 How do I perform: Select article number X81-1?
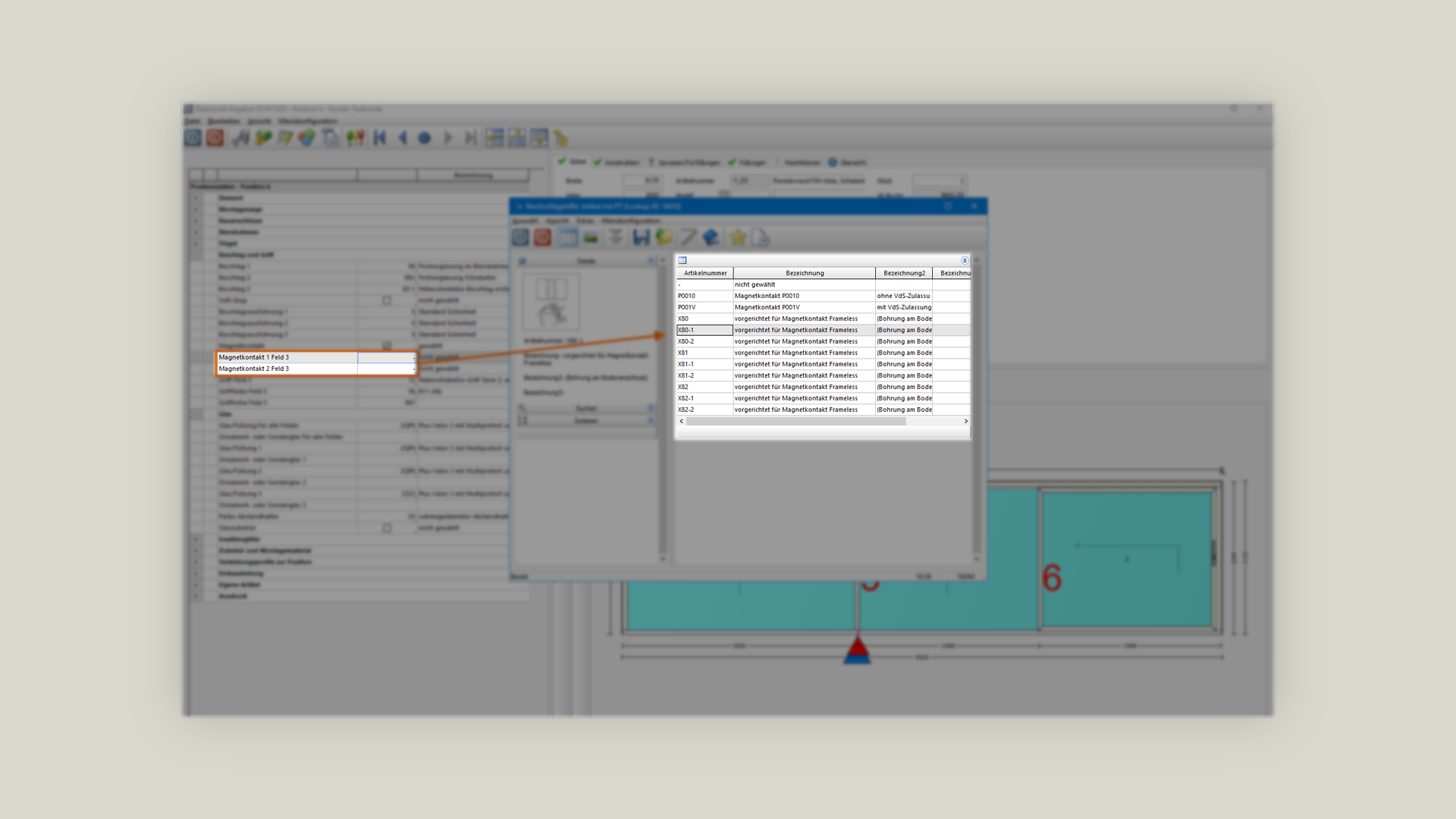pos(704,364)
